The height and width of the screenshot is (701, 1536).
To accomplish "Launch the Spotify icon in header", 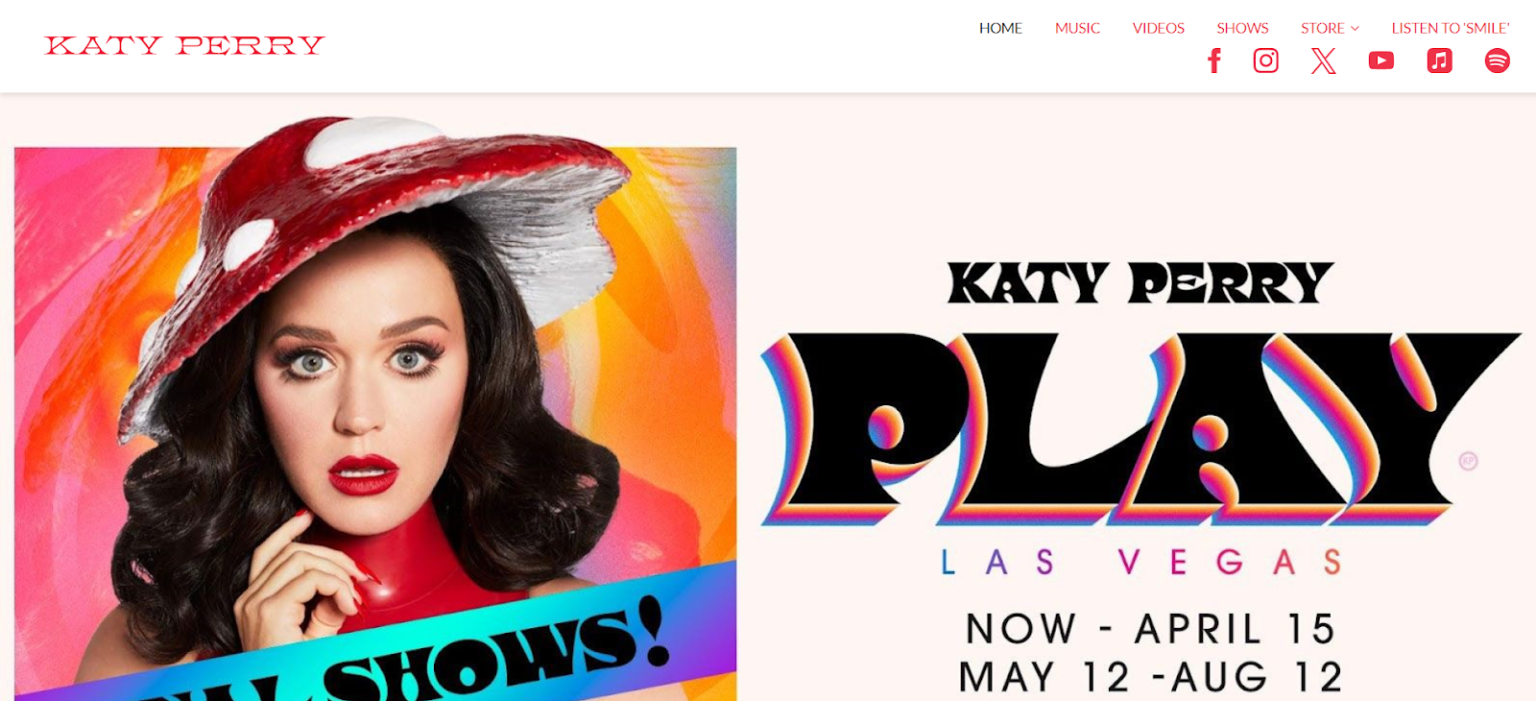I will click(x=1497, y=61).
